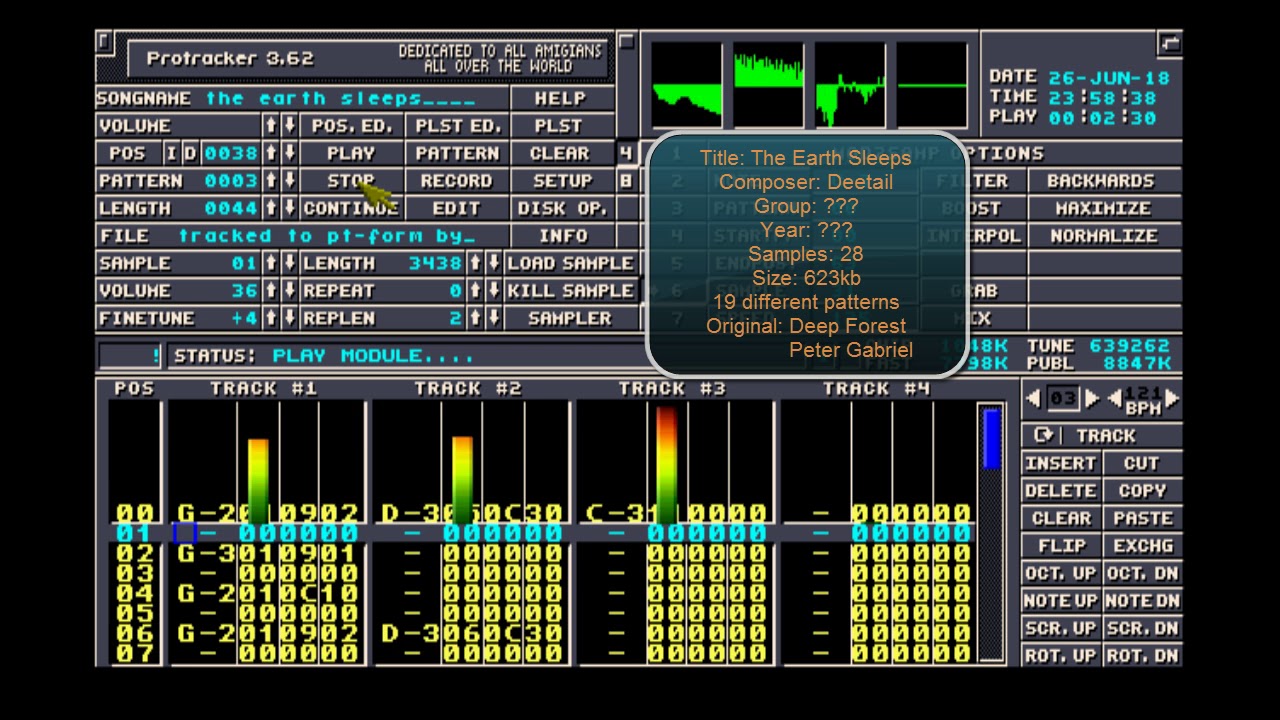Viewport: 1280px width, 720px height.
Task: Decrease REPEAT value with down arrow
Action: tap(494, 291)
